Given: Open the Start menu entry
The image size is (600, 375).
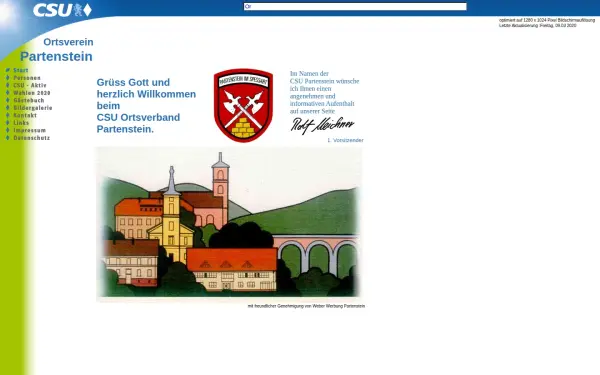Looking at the screenshot, I should click(x=21, y=70).
